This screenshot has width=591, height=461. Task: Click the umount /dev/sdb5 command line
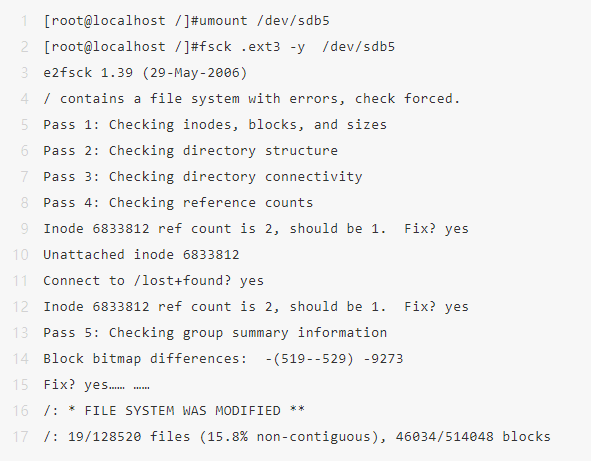187,21
